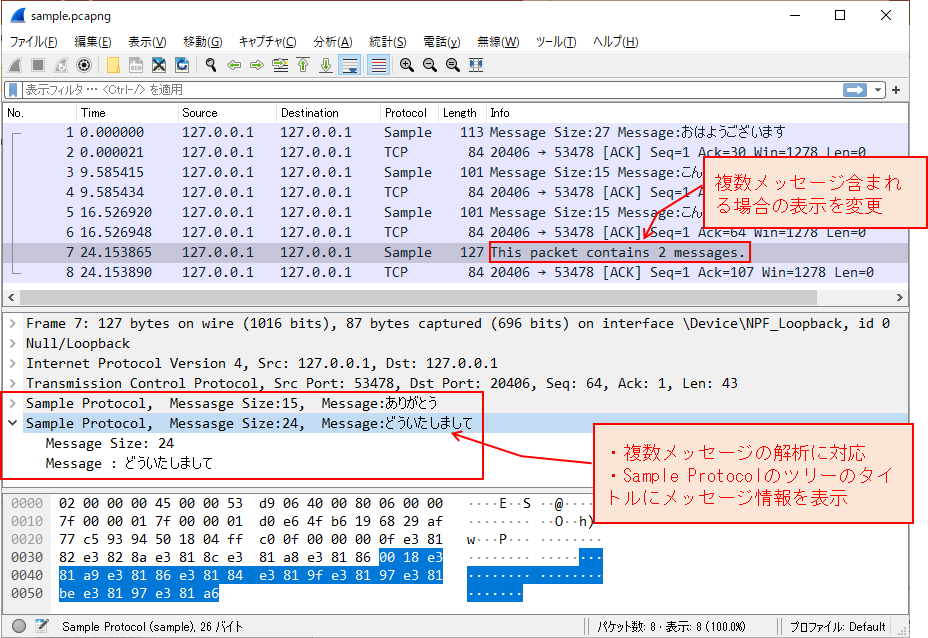Toggle auto-scroll during live capture
The height and width of the screenshot is (638, 928).
(x=350, y=65)
